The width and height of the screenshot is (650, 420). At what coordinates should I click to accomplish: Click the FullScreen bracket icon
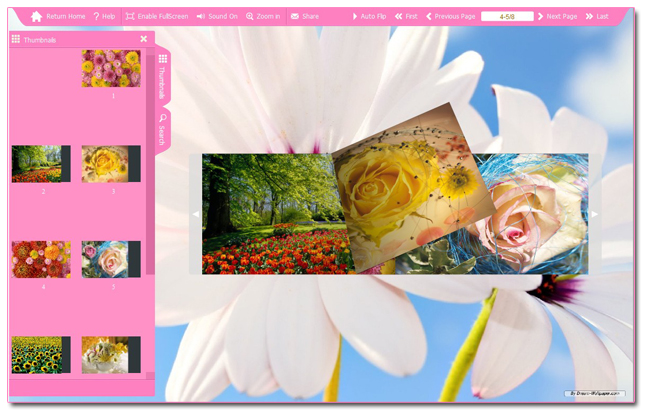(130, 17)
